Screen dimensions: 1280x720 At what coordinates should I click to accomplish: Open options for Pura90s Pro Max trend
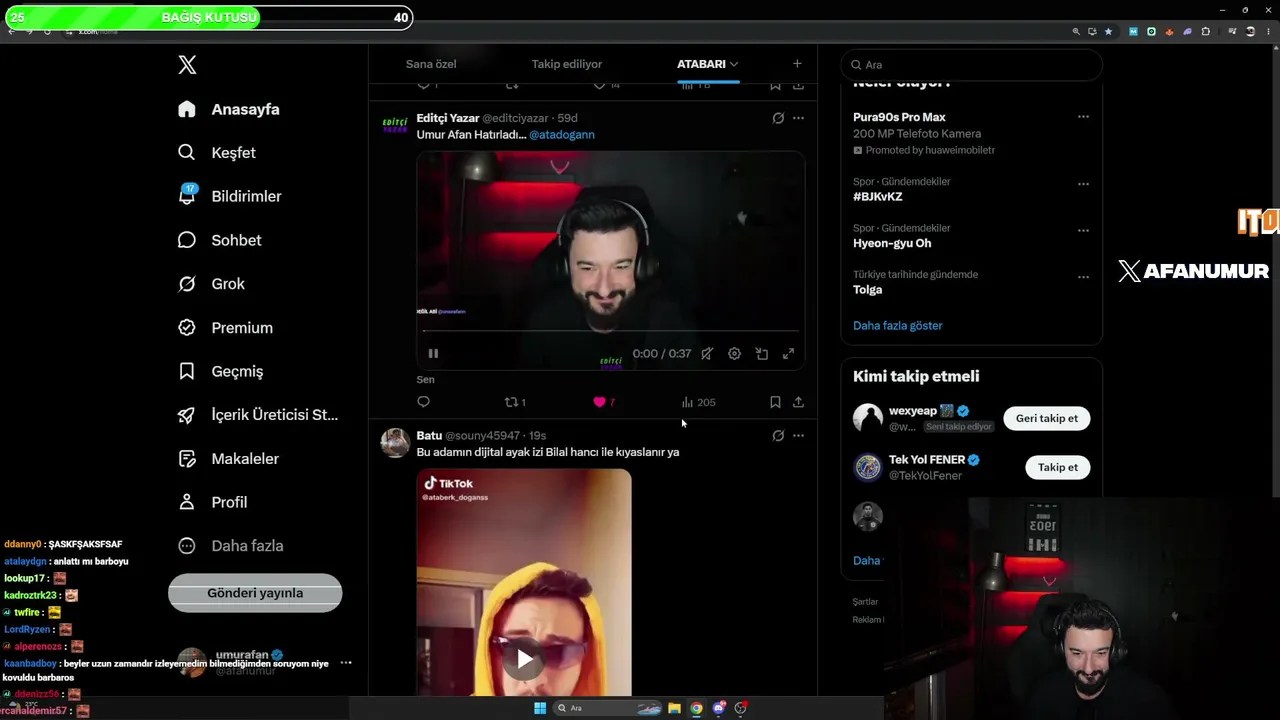tap(1083, 117)
